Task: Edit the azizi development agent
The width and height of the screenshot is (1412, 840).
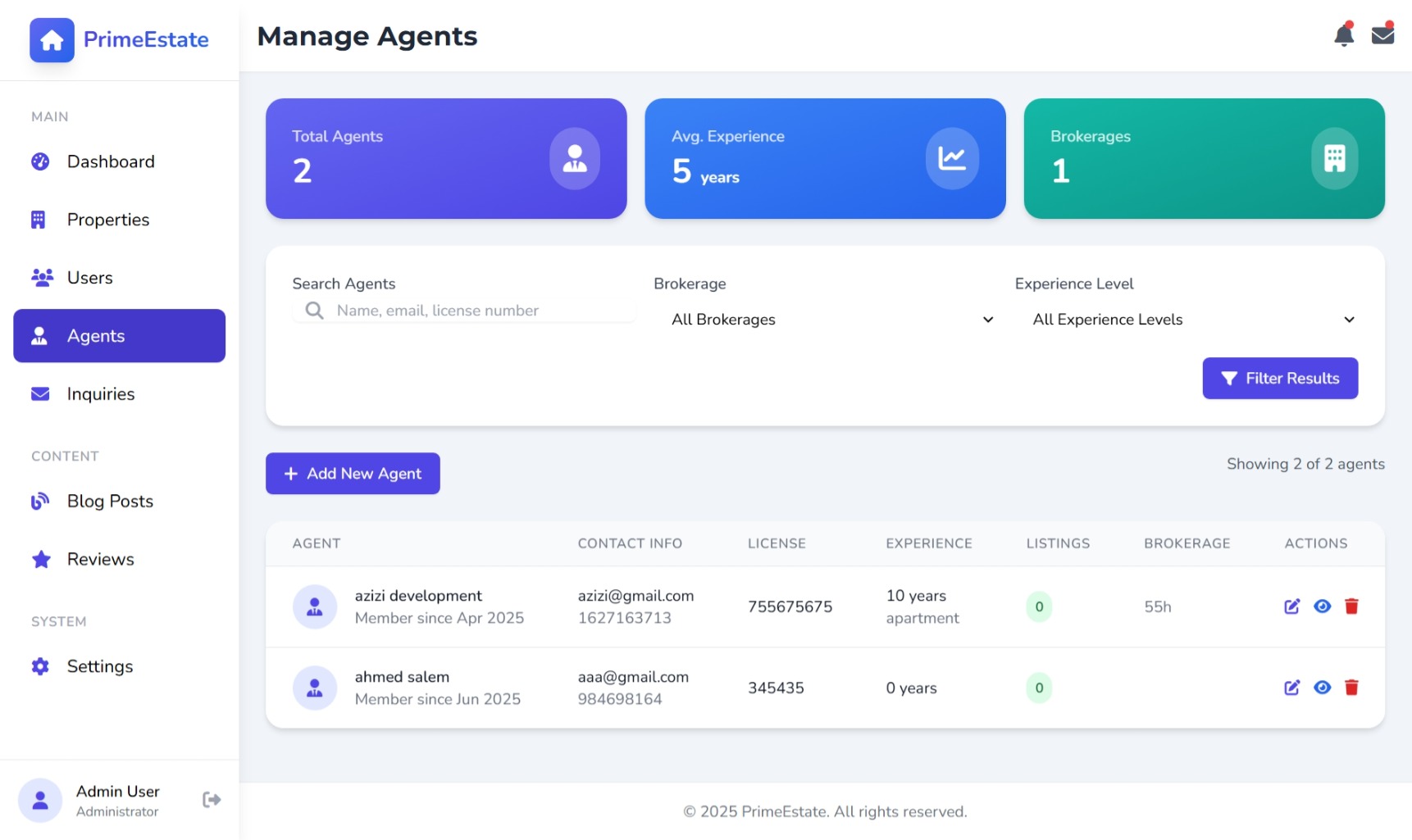Action: (x=1291, y=606)
